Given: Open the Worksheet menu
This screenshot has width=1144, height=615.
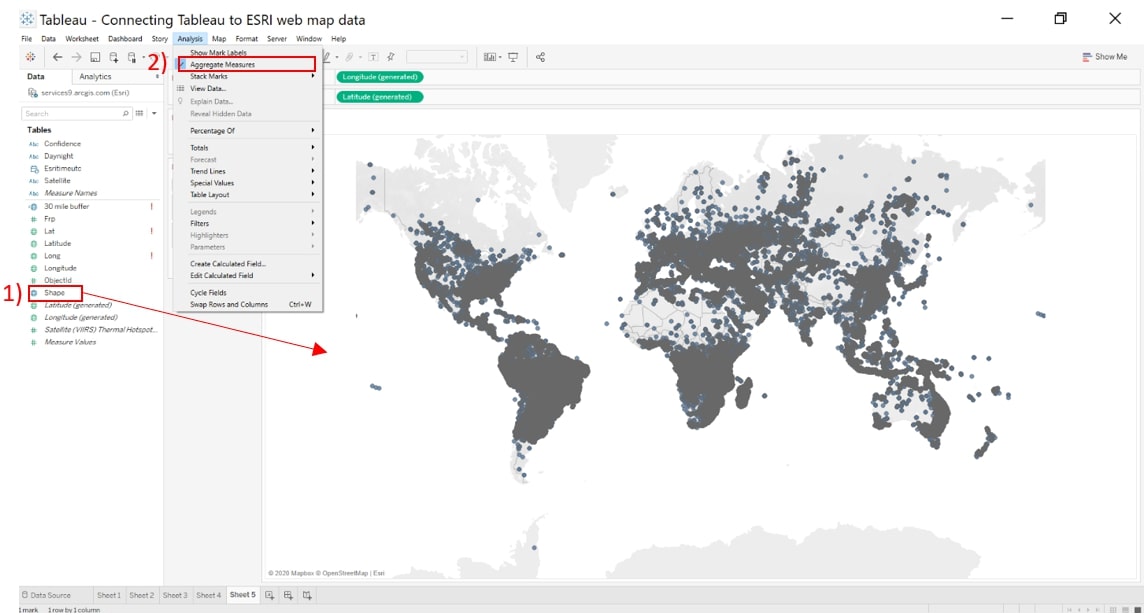Looking at the screenshot, I should pyautogui.click(x=82, y=39).
